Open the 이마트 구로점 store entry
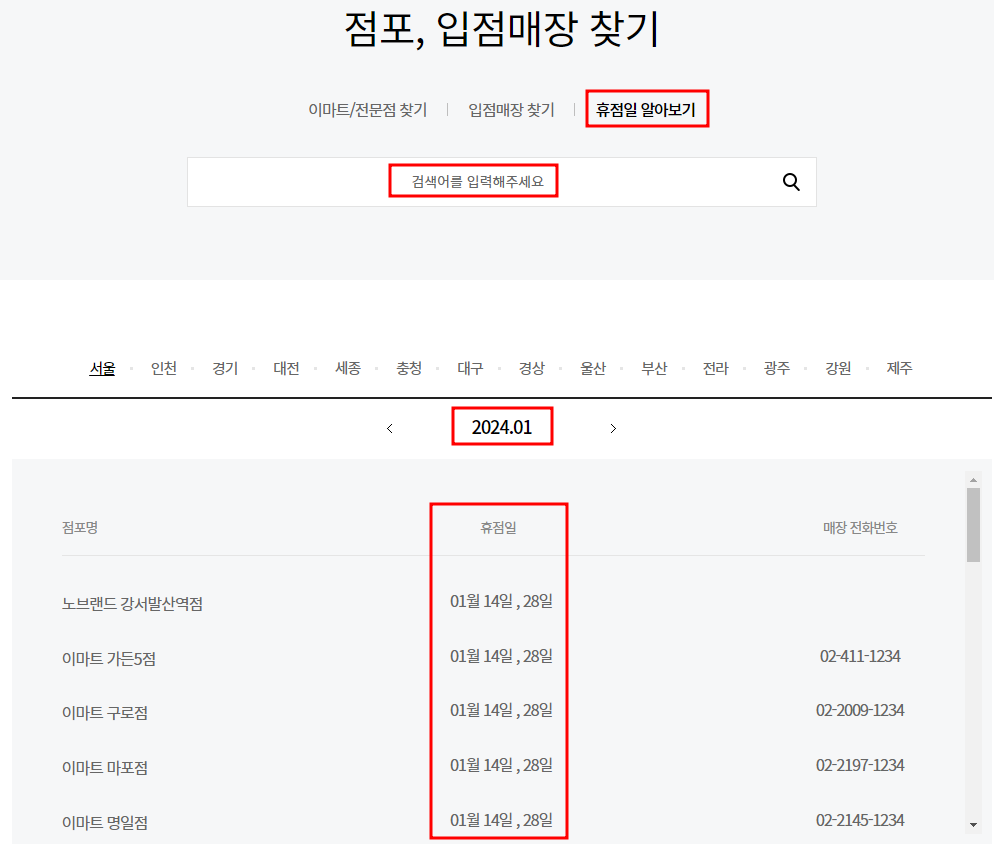This screenshot has width=994, height=844. click(100, 712)
